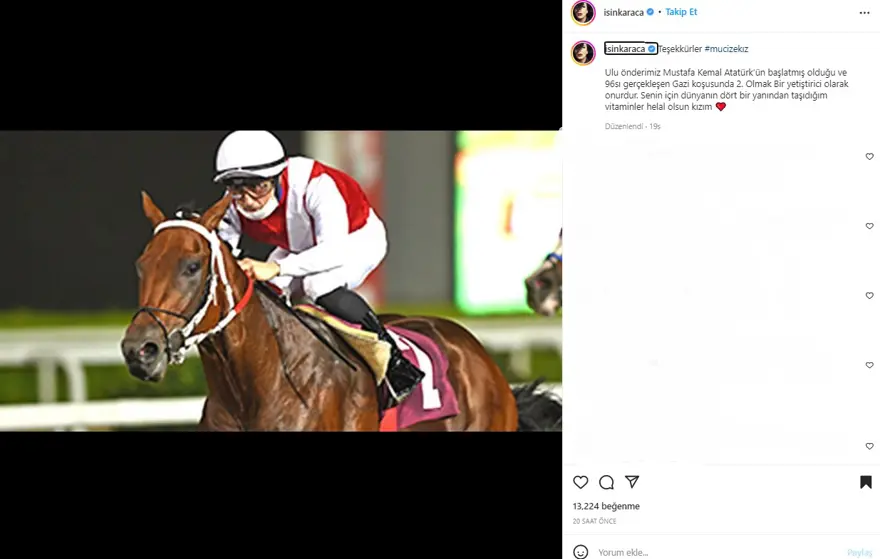Open the three-dot more options menu
This screenshot has width=880, height=559.
point(864,13)
